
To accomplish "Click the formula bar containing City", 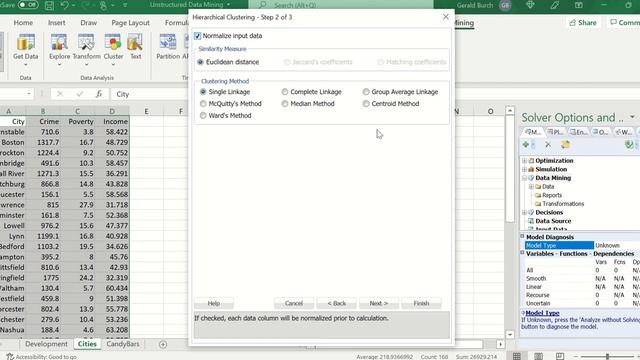I will [151, 94].
